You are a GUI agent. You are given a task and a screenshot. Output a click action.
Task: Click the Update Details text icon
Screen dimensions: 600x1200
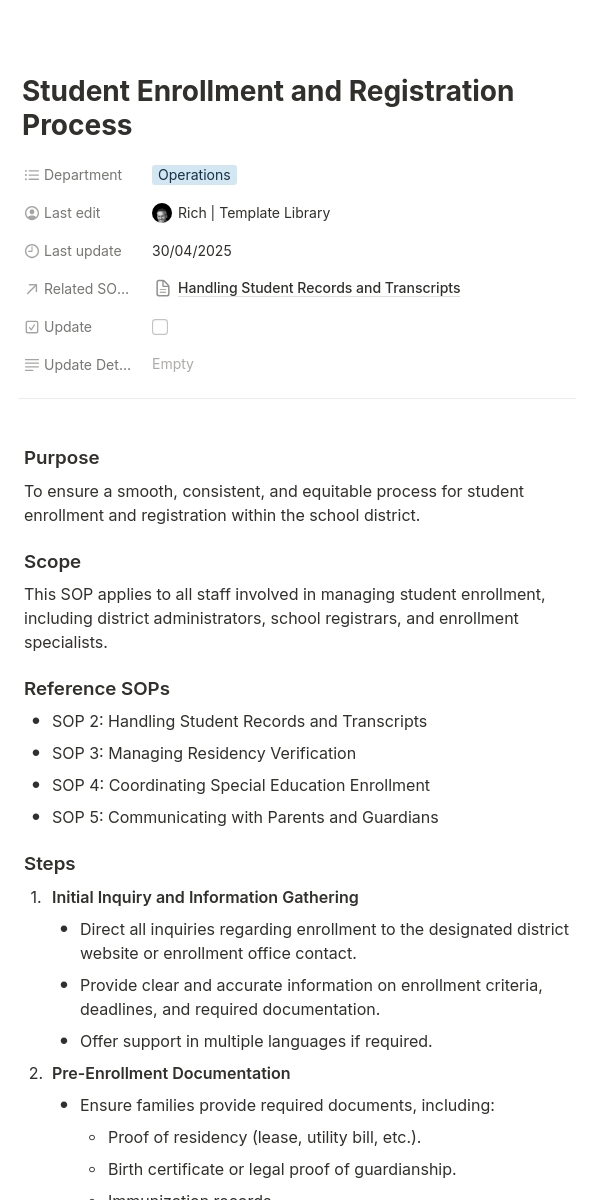pos(32,365)
